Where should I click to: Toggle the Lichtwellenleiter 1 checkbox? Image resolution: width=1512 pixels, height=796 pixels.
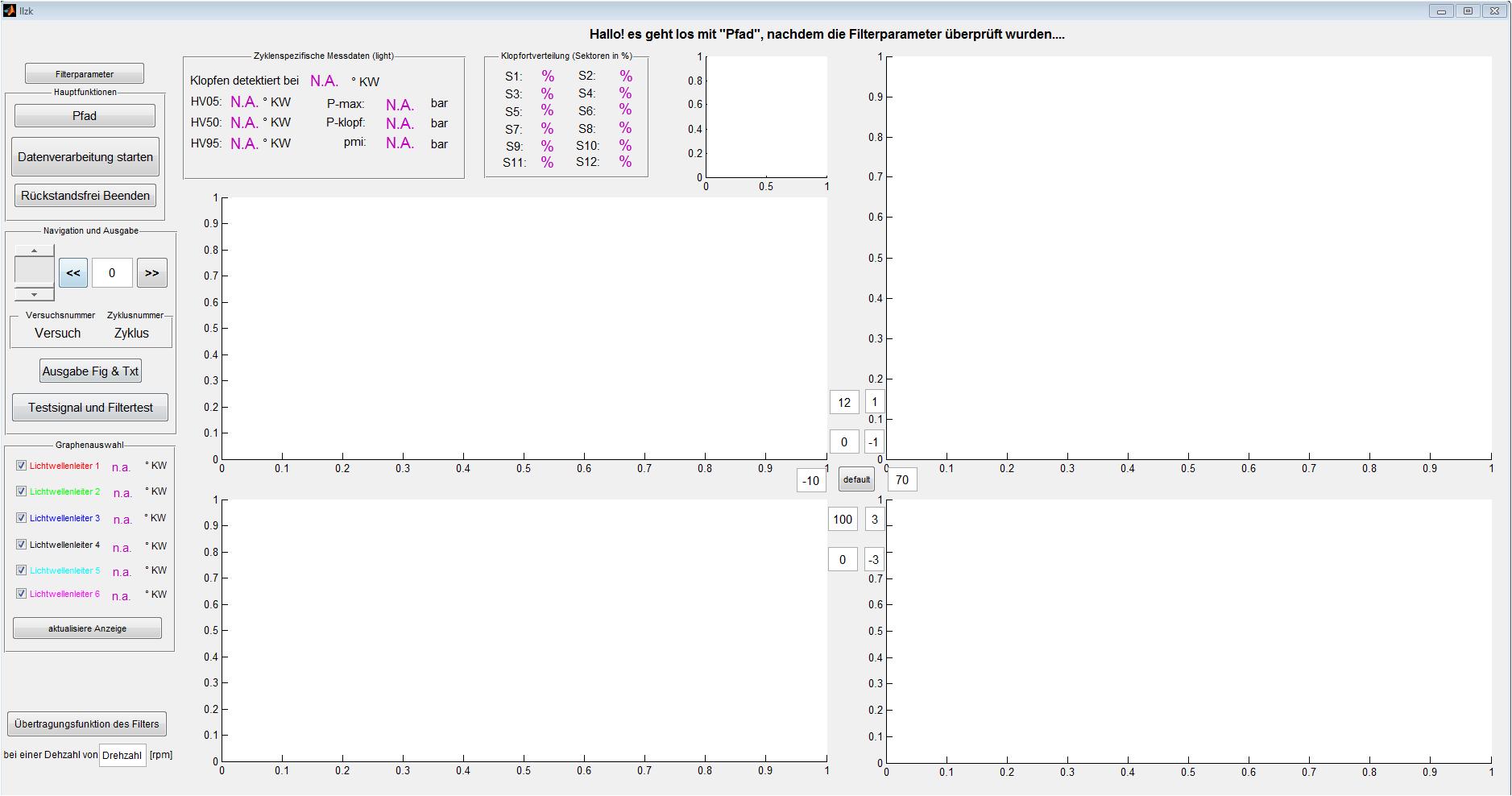click(22, 466)
